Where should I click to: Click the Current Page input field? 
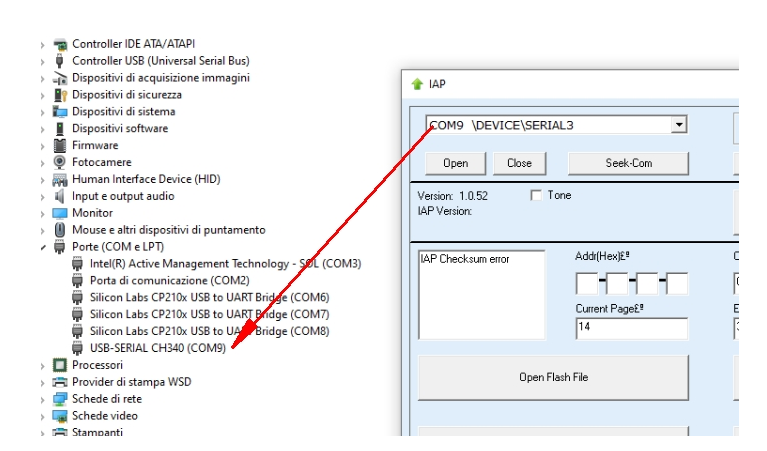(x=631, y=329)
